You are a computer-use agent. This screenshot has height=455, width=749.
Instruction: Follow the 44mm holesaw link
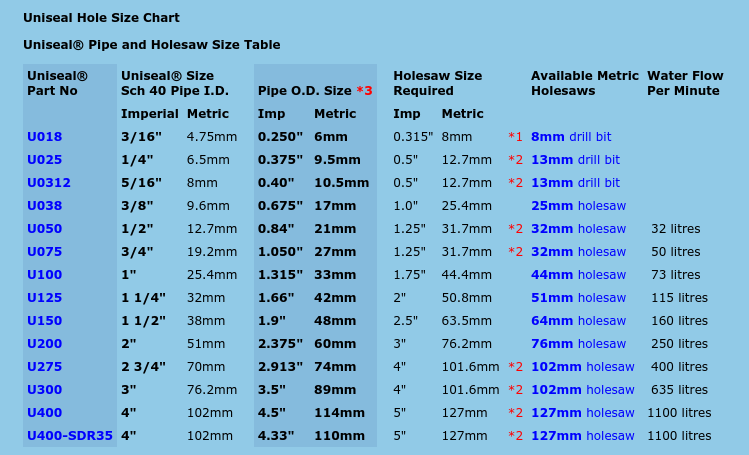pyautogui.click(x=578, y=275)
